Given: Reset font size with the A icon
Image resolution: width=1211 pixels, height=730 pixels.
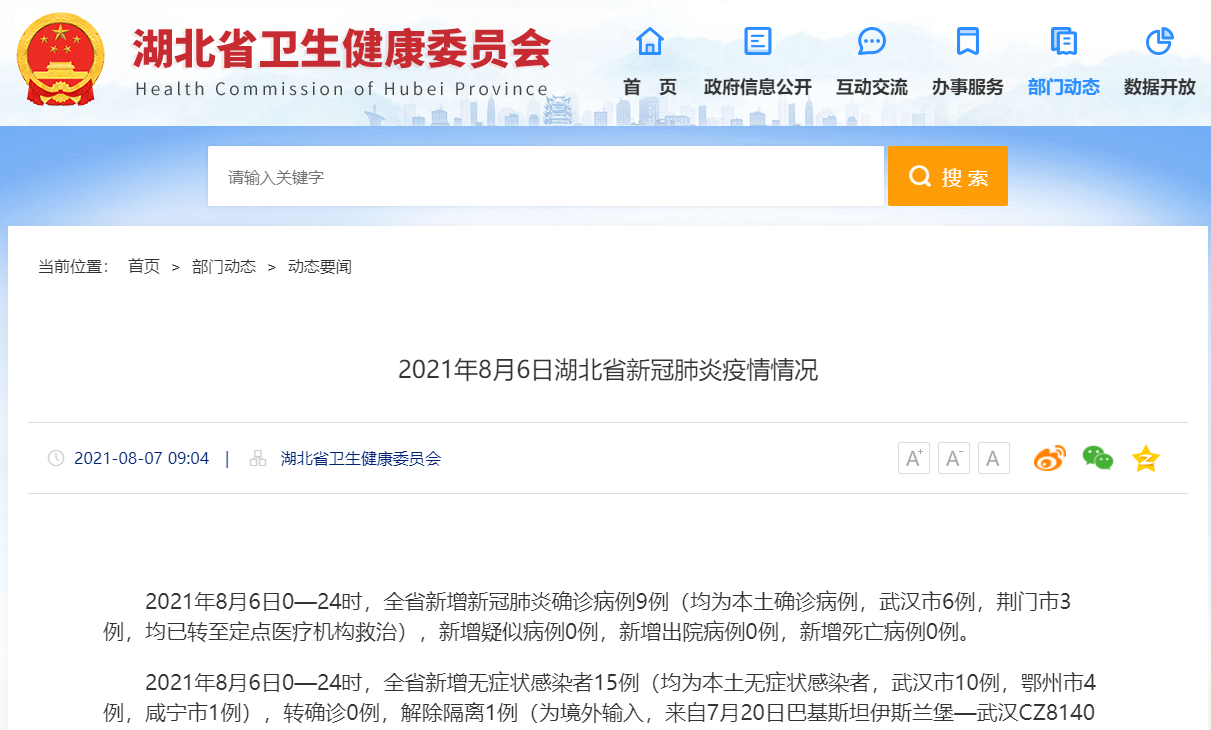Looking at the screenshot, I should coord(992,458).
